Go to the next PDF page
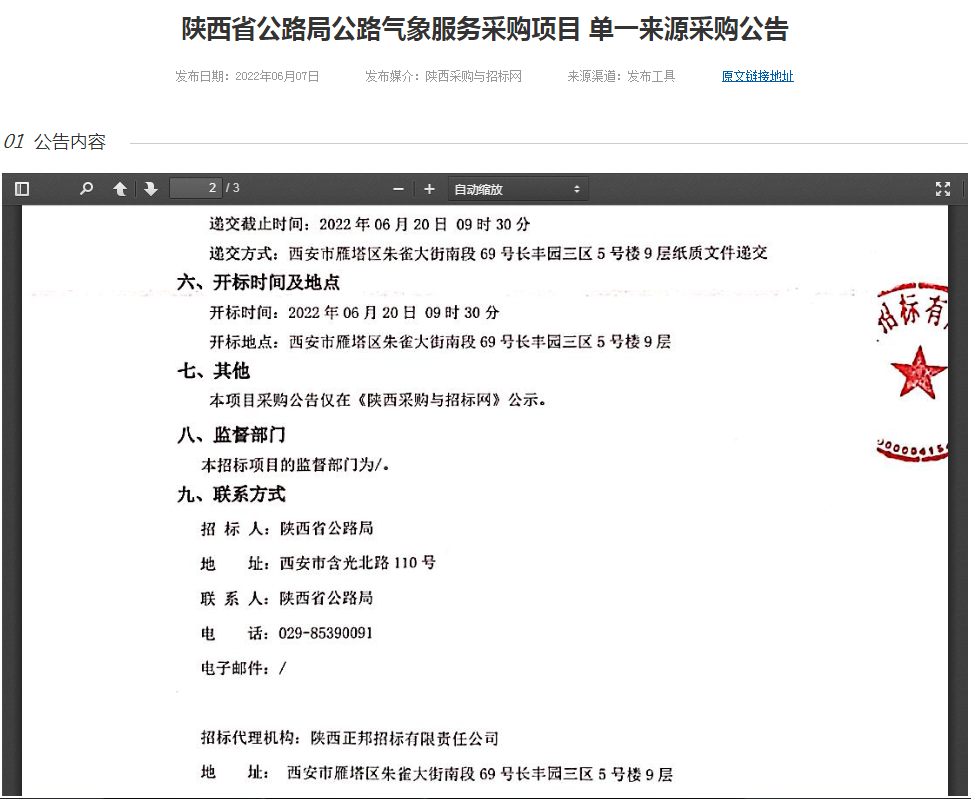This screenshot has height=799, width=971. click(x=151, y=189)
